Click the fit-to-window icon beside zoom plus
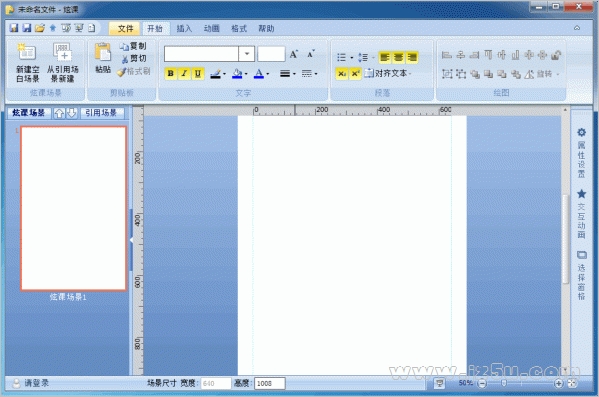This screenshot has width=599, height=397. [x=572, y=383]
